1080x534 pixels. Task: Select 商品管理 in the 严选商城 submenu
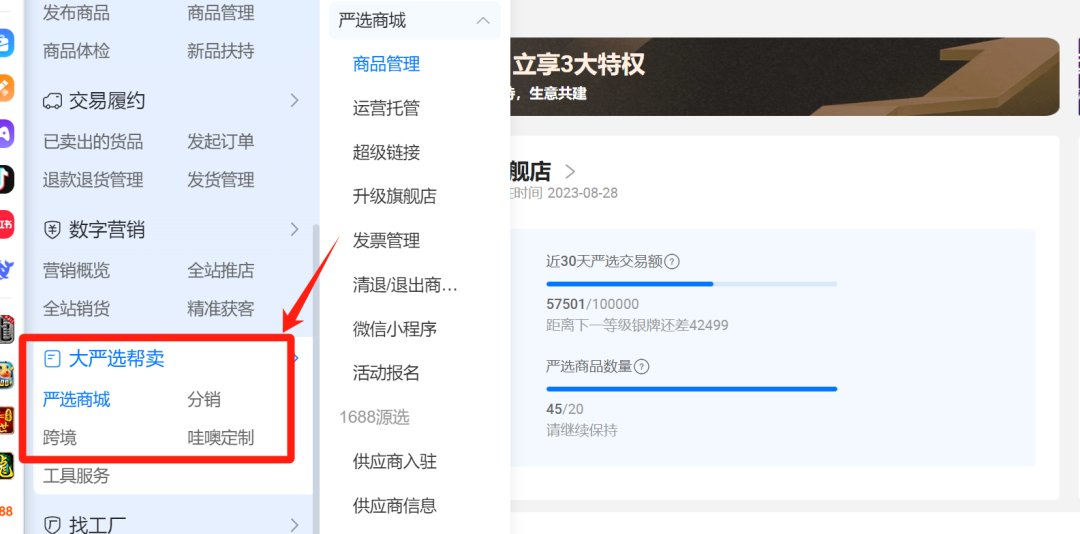point(386,65)
